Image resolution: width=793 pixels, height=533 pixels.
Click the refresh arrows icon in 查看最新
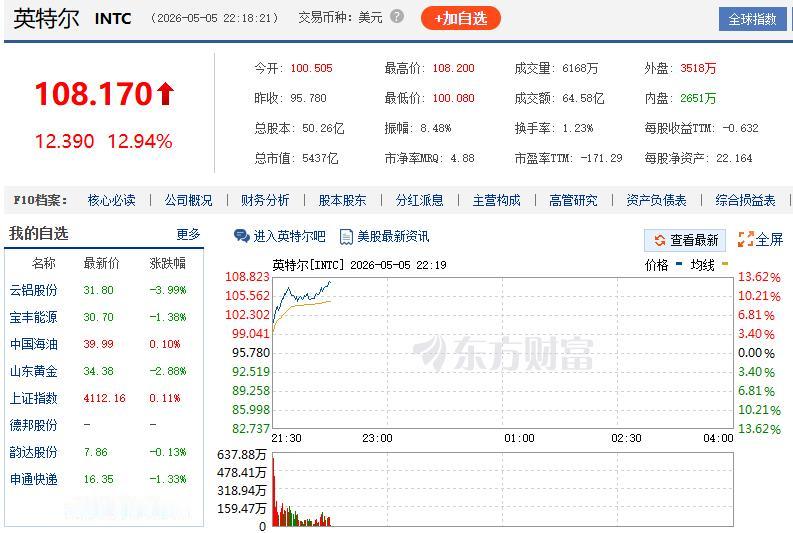pos(659,240)
